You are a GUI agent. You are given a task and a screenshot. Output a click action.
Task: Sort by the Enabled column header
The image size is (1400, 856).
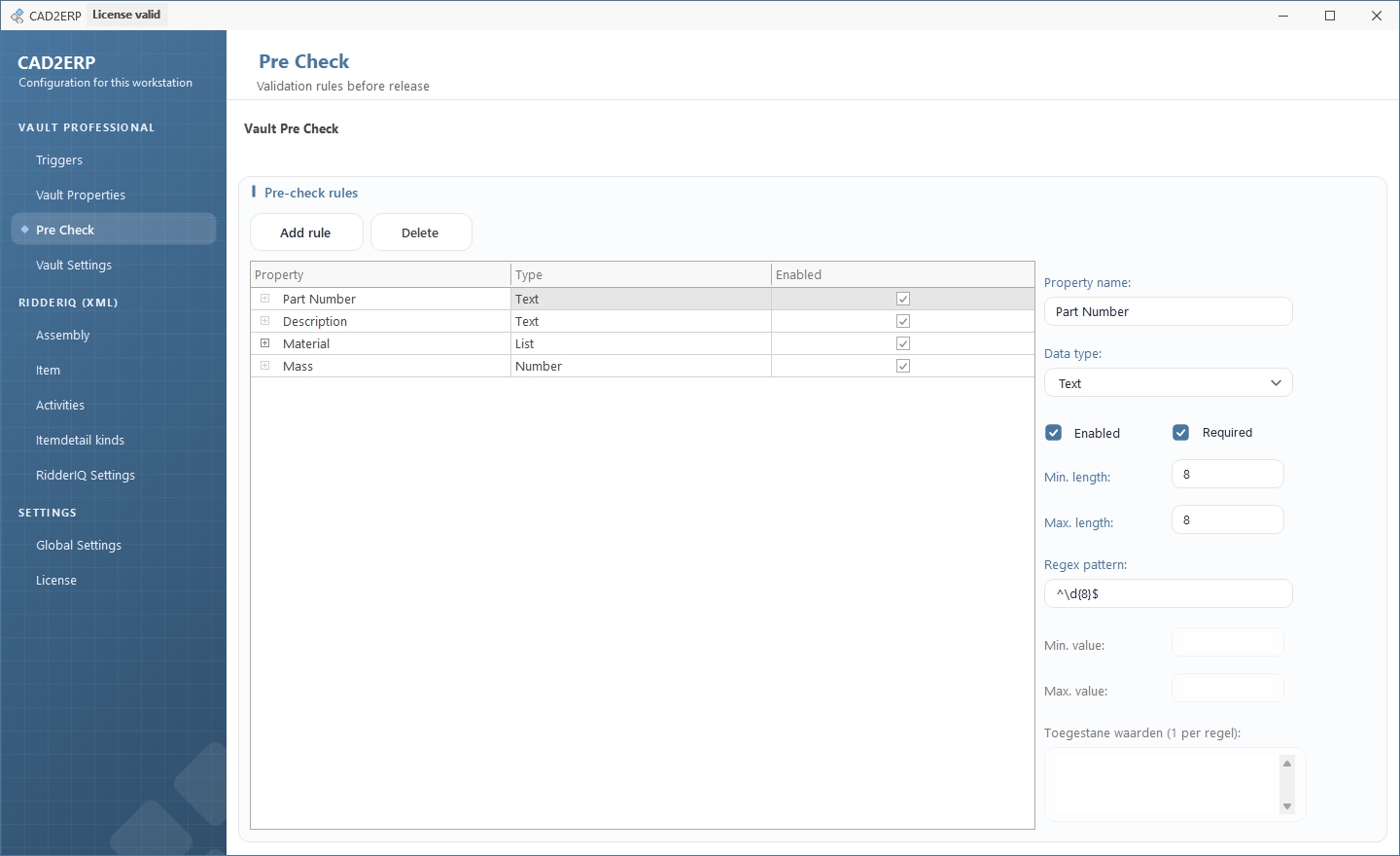pos(903,274)
